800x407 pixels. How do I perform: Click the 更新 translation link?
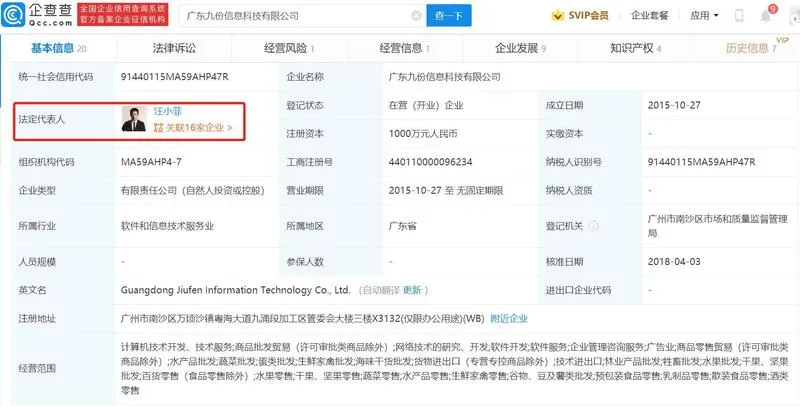(x=412, y=290)
